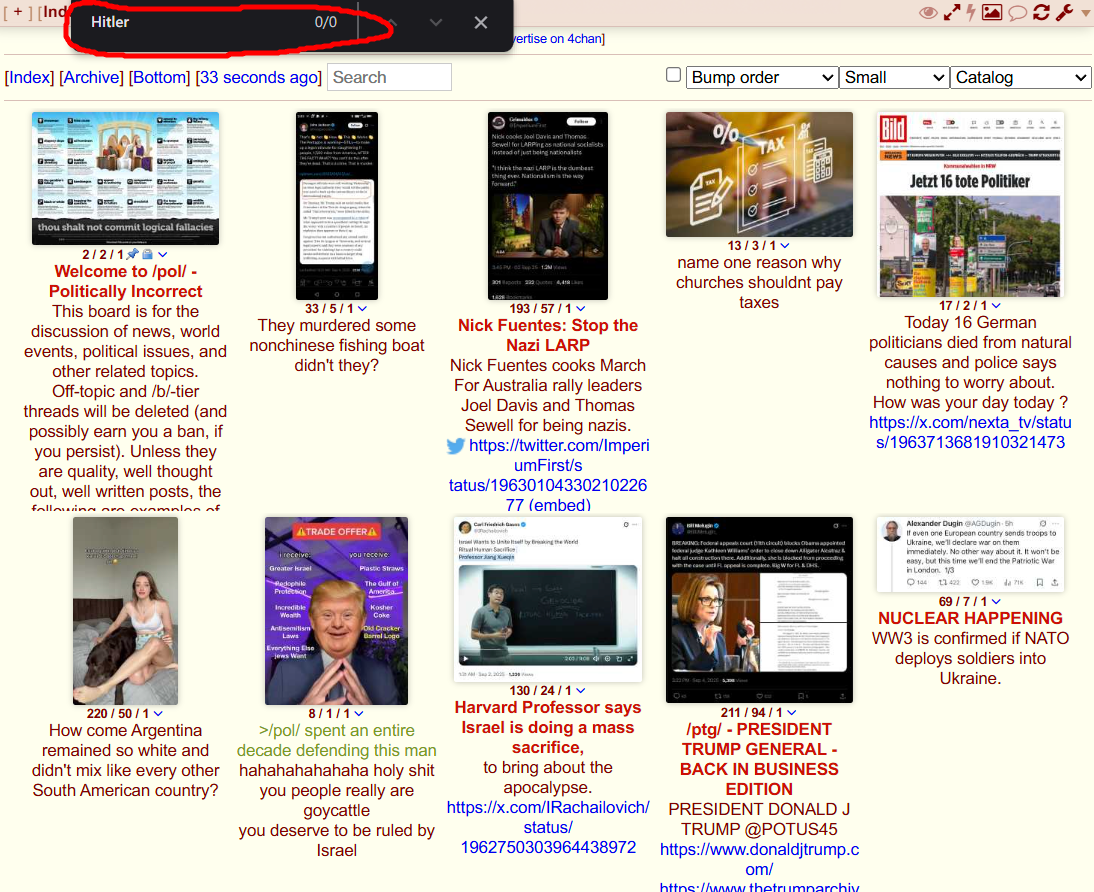Click the 'NUCLEAR HAPPENING' thread title
1094x892 pixels.
(971, 618)
